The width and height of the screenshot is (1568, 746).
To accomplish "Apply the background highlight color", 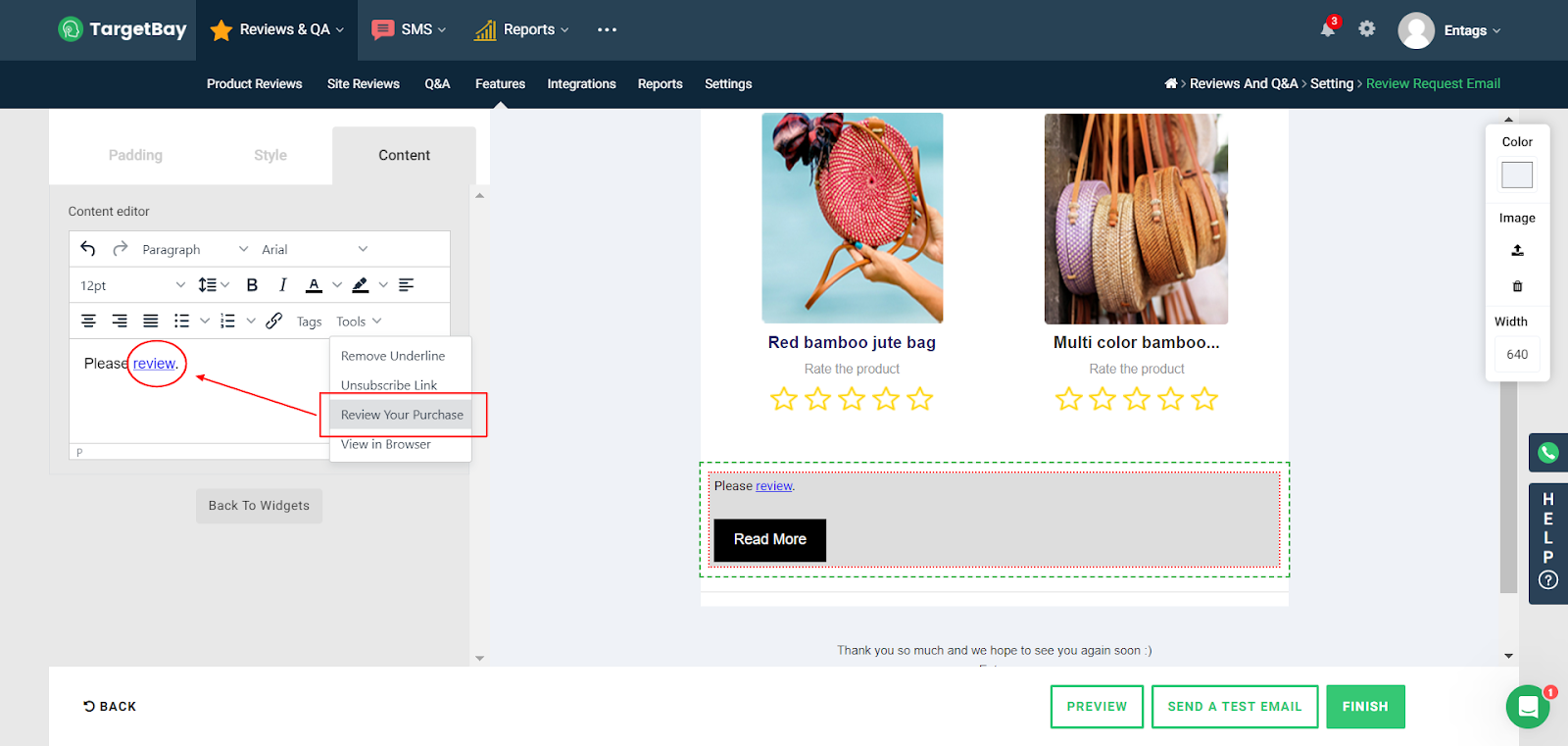I will (x=361, y=285).
